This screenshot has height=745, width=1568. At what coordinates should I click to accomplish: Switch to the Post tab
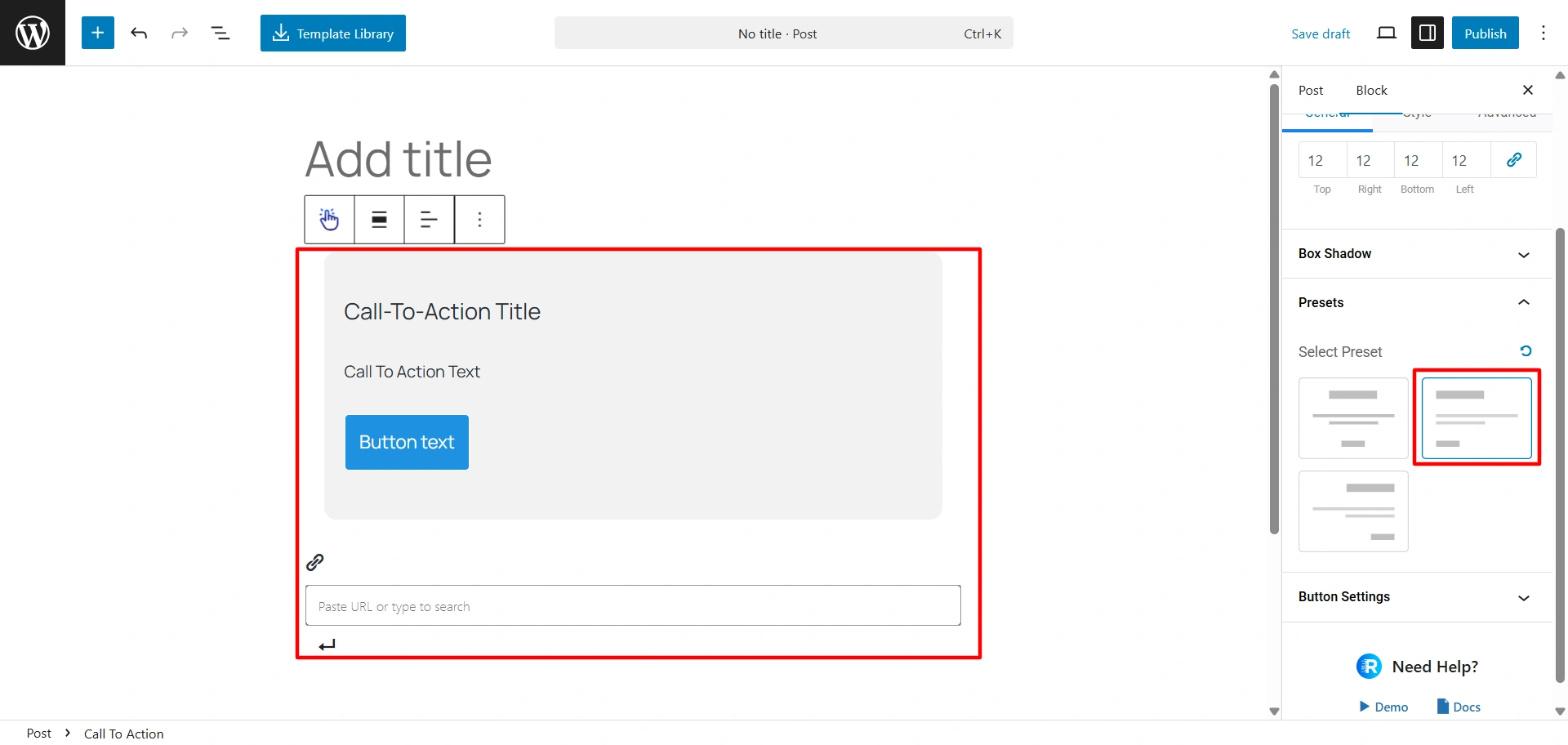pyautogui.click(x=1311, y=90)
